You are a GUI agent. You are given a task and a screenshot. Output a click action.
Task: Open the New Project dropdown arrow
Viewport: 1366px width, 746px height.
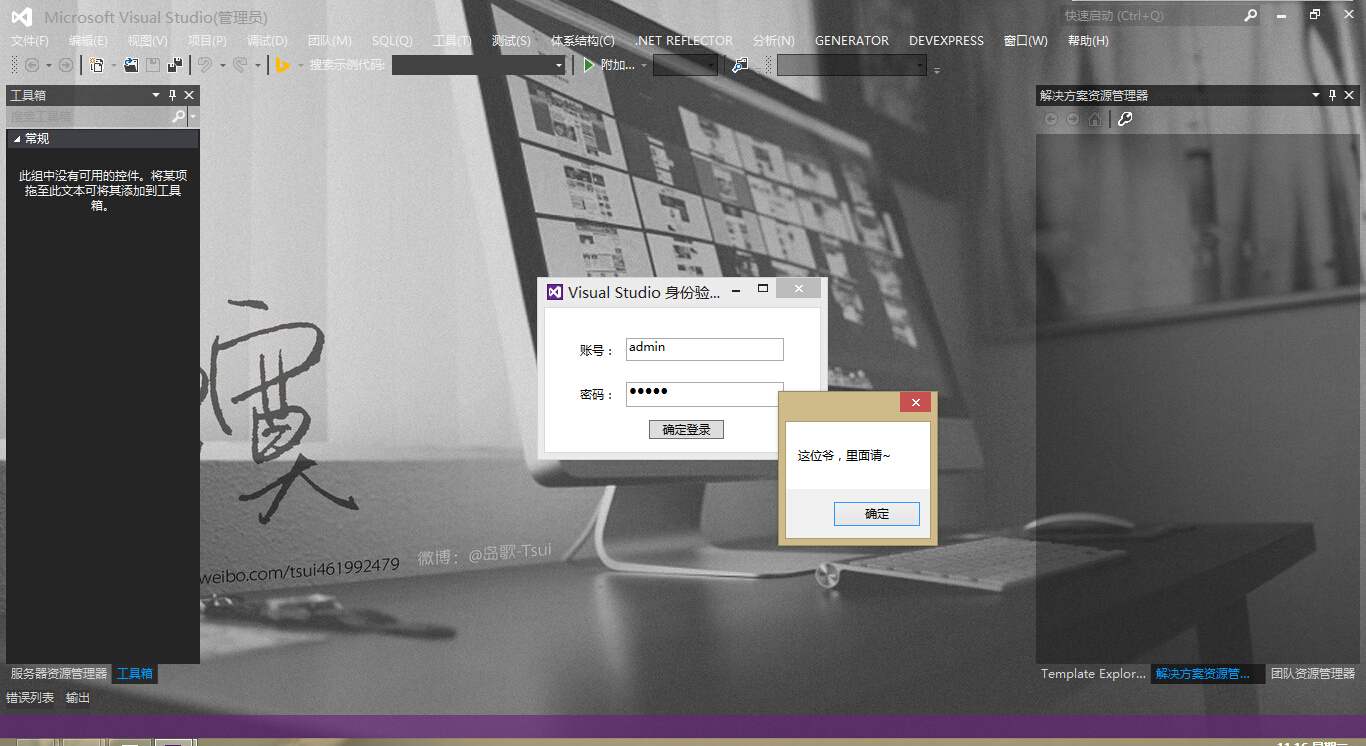113,66
